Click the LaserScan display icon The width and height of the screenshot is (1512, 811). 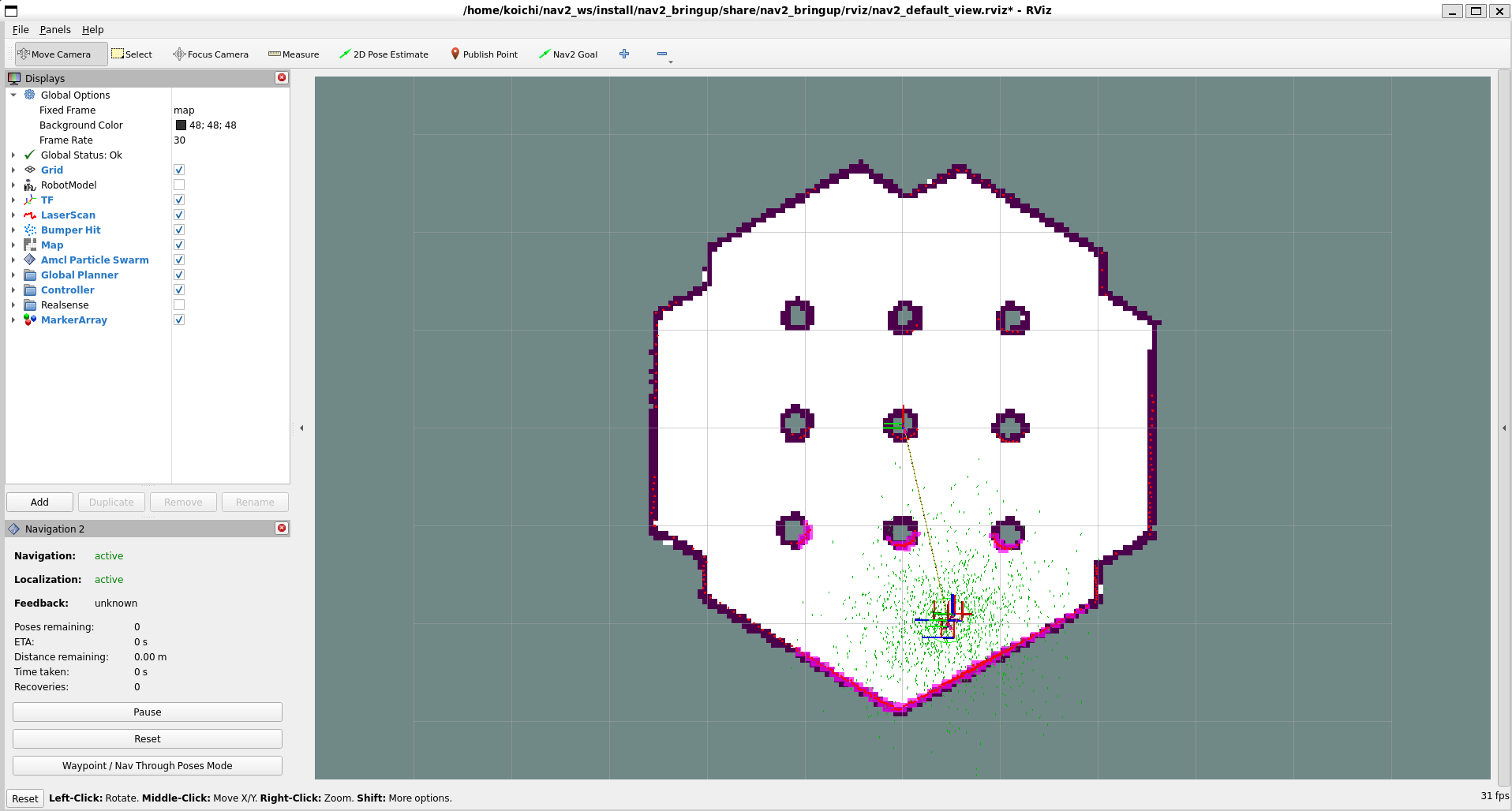[30, 215]
